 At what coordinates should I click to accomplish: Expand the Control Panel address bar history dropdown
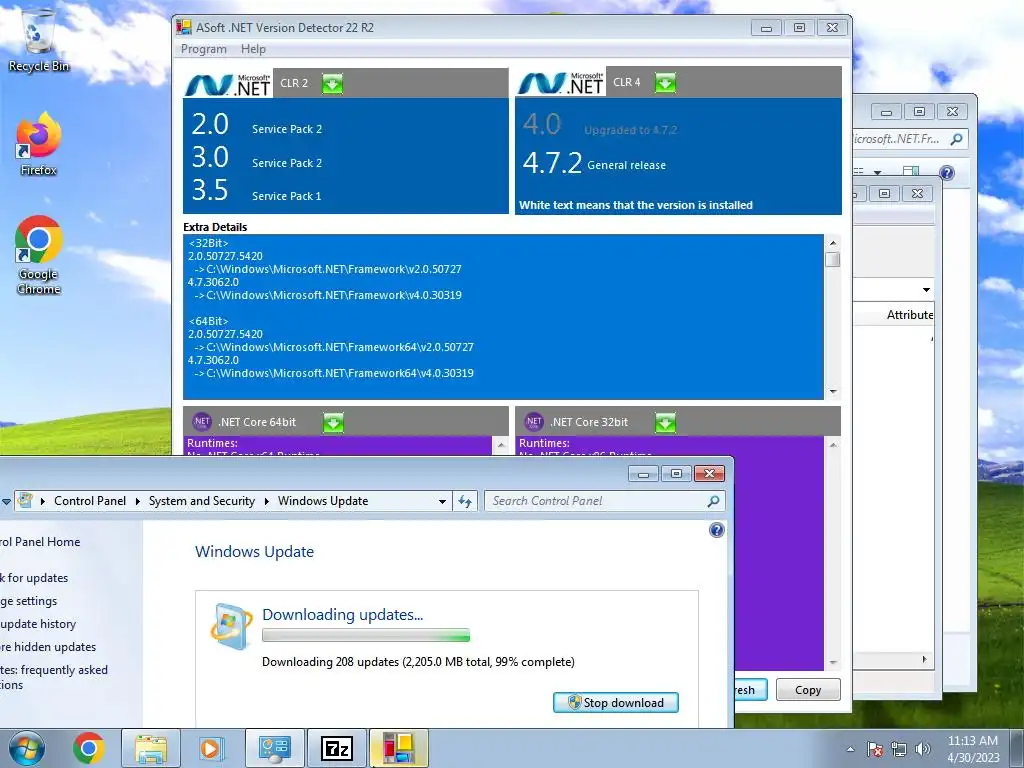pos(442,502)
